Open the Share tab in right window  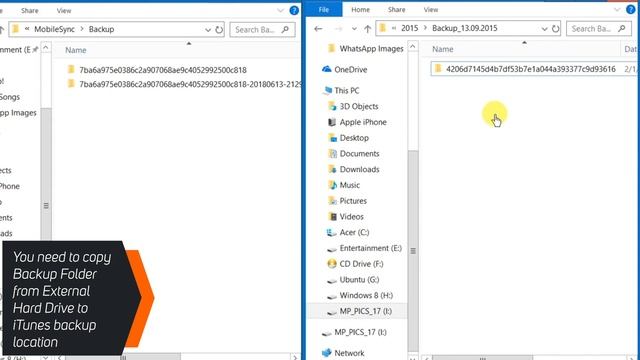(x=396, y=9)
